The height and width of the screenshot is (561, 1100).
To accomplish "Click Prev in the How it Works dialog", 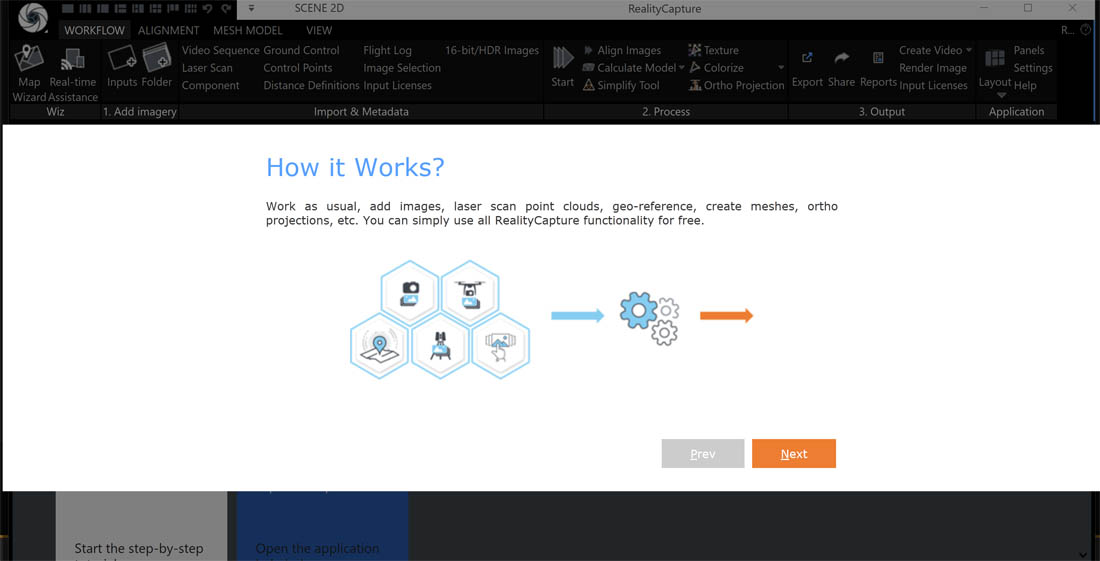I will tap(703, 454).
